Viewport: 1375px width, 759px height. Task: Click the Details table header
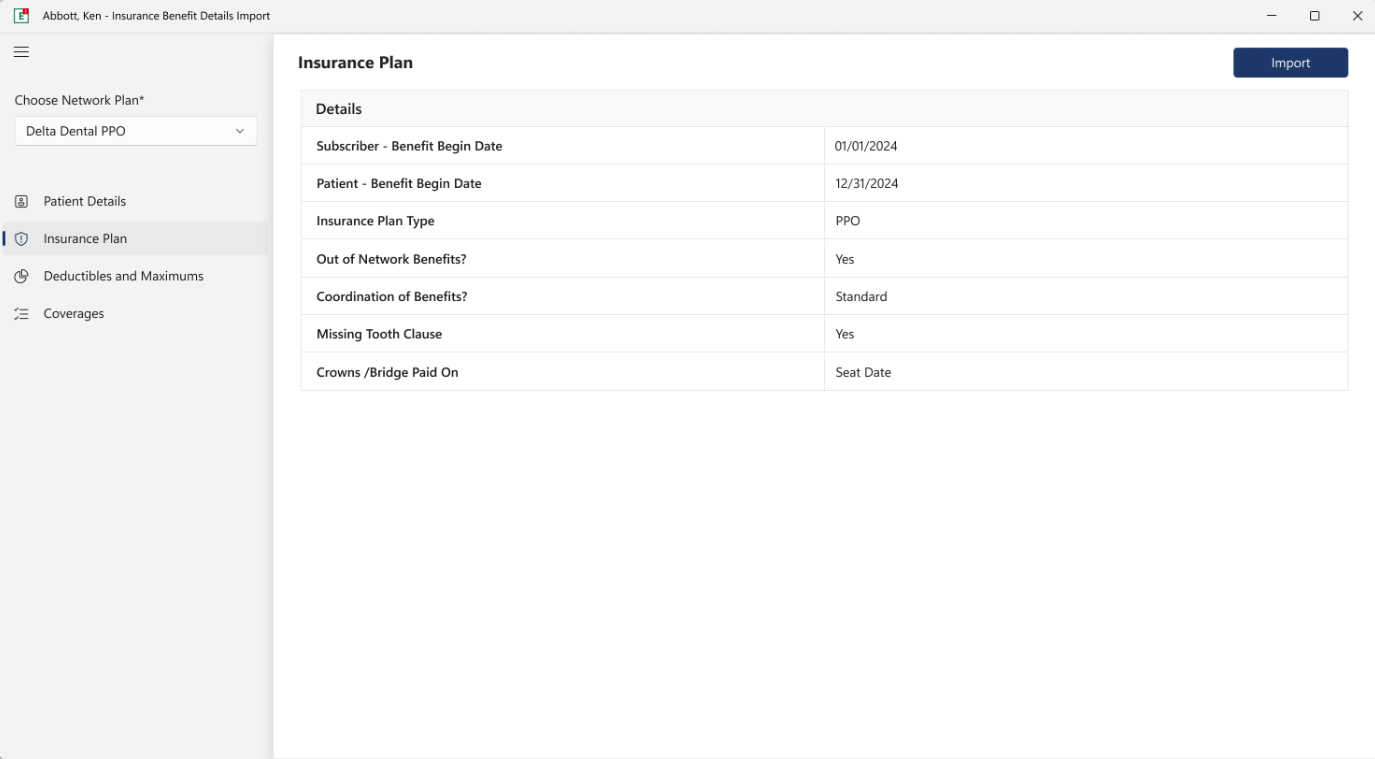pos(340,108)
